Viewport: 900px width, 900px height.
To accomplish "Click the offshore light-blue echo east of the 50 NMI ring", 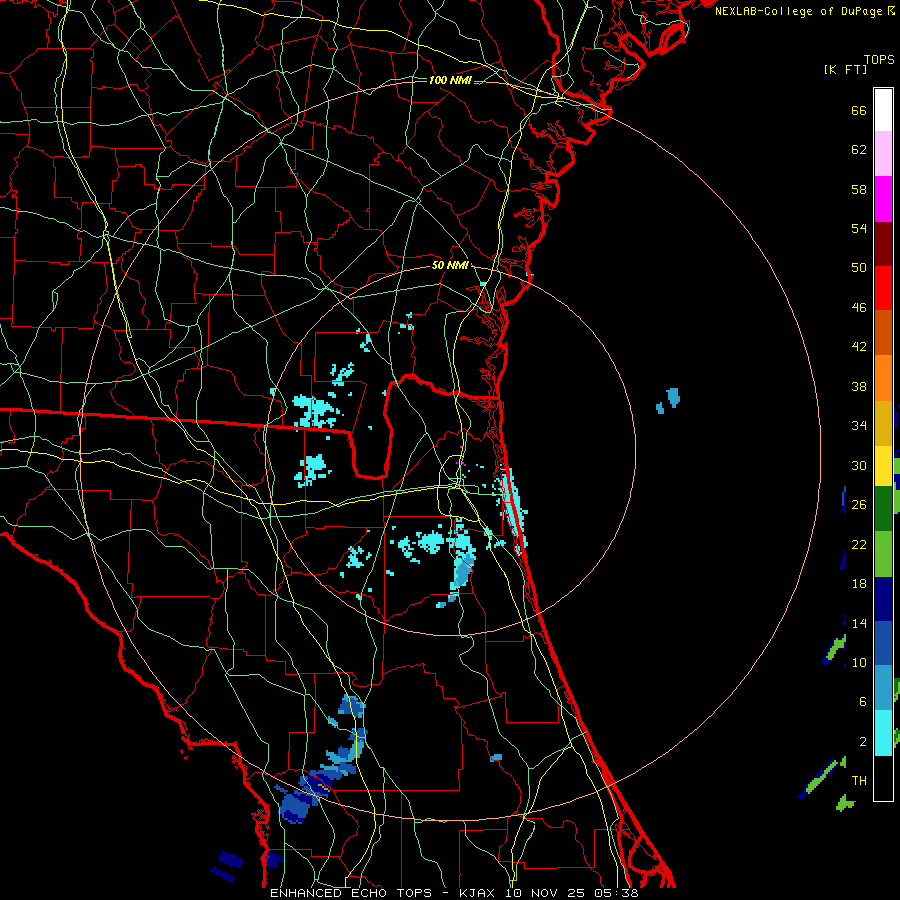I will (x=672, y=397).
